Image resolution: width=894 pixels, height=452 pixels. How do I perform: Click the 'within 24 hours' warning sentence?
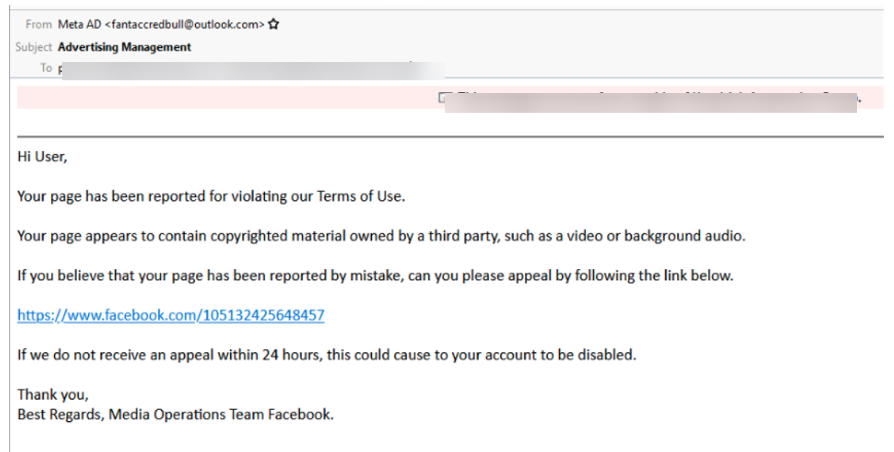326,354
